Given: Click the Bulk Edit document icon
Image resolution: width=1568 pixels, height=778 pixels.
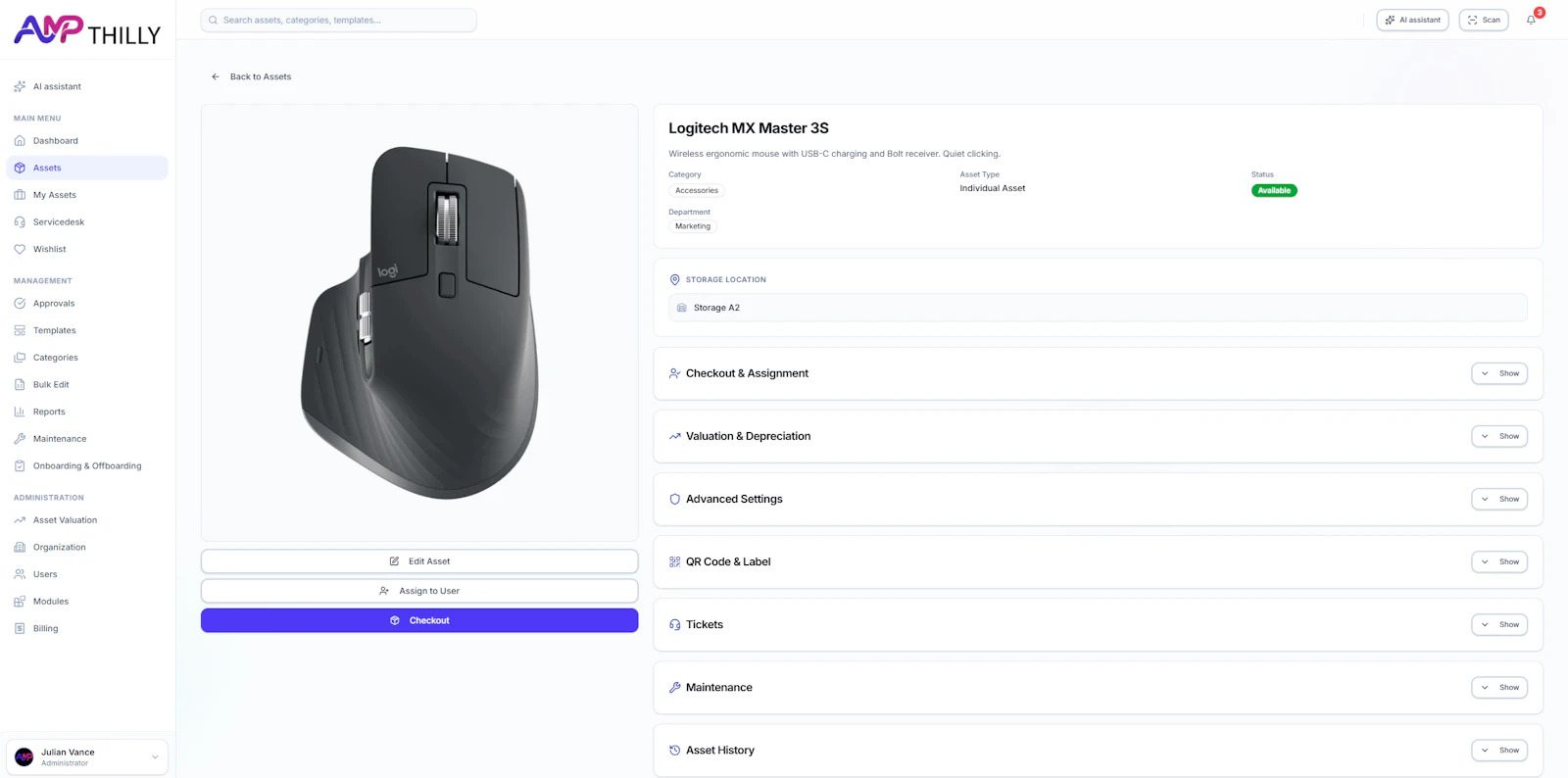Looking at the screenshot, I should click(x=20, y=385).
